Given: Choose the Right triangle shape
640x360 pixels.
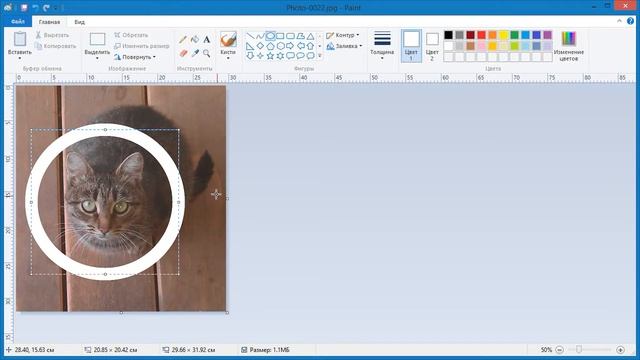Looking at the screenshot, I should (250, 46).
